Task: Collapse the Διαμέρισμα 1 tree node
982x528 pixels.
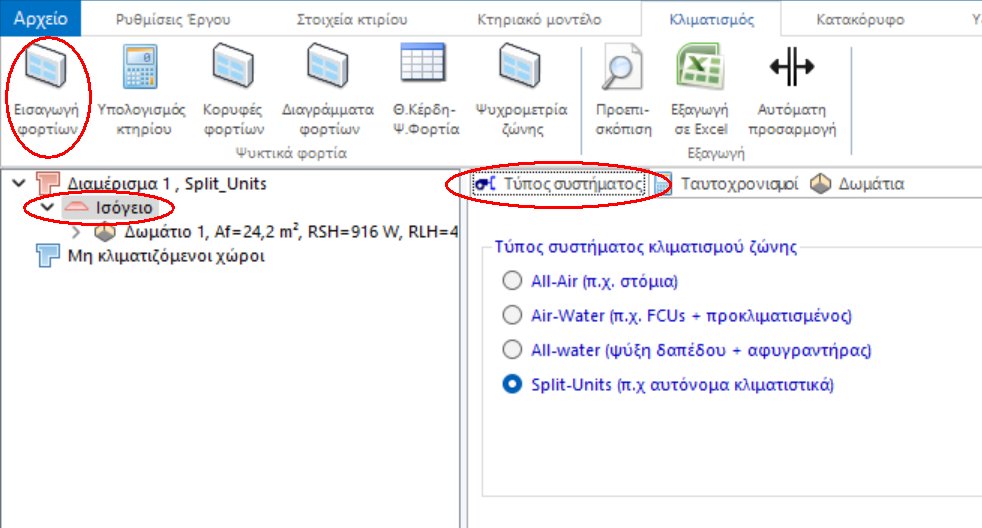Action: [18, 184]
